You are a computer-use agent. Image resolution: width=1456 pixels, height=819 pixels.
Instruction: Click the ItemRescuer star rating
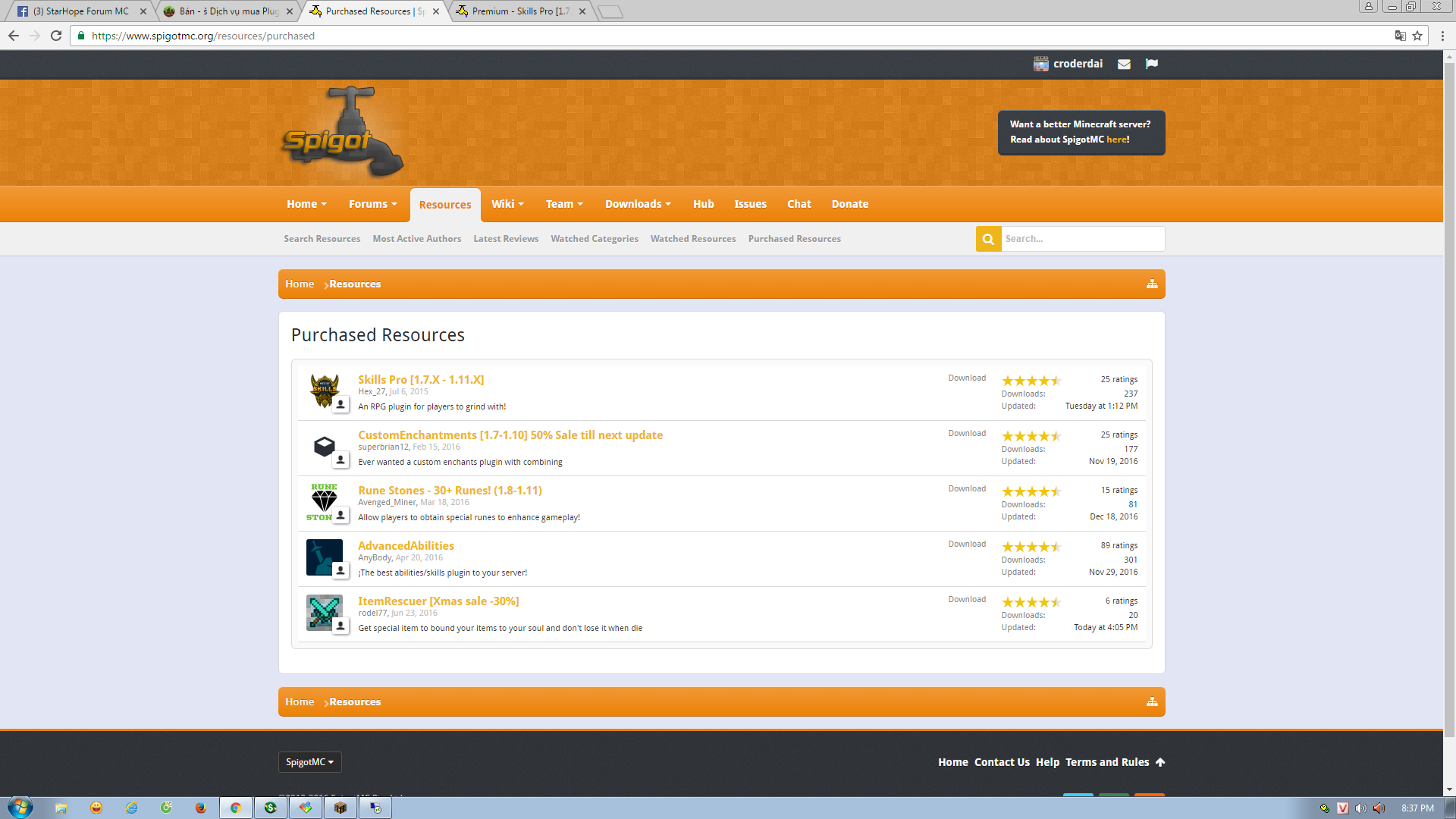1031,602
